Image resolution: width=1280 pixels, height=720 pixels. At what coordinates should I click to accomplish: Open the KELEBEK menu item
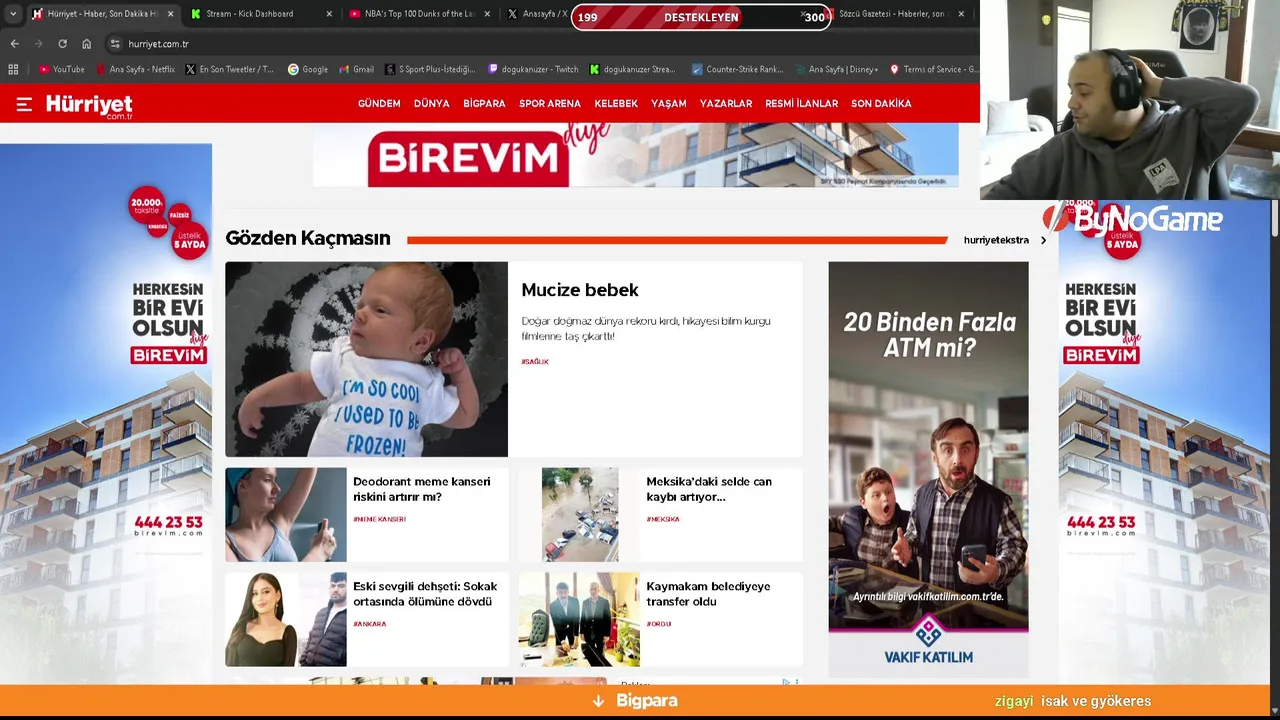click(x=616, y=104)
